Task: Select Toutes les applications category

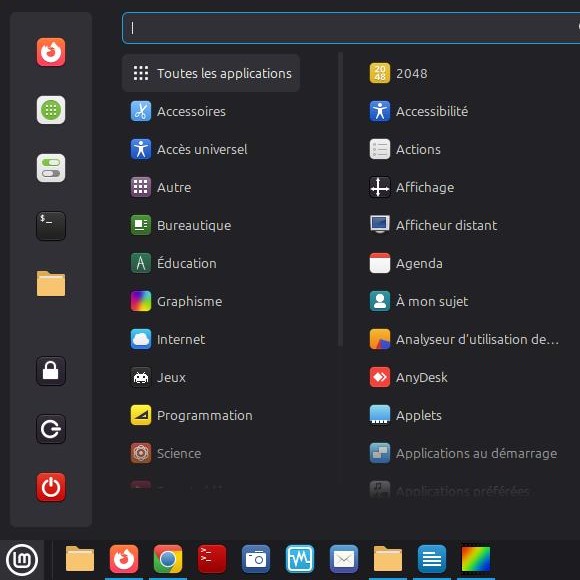Action: click(x=211, y=73)
